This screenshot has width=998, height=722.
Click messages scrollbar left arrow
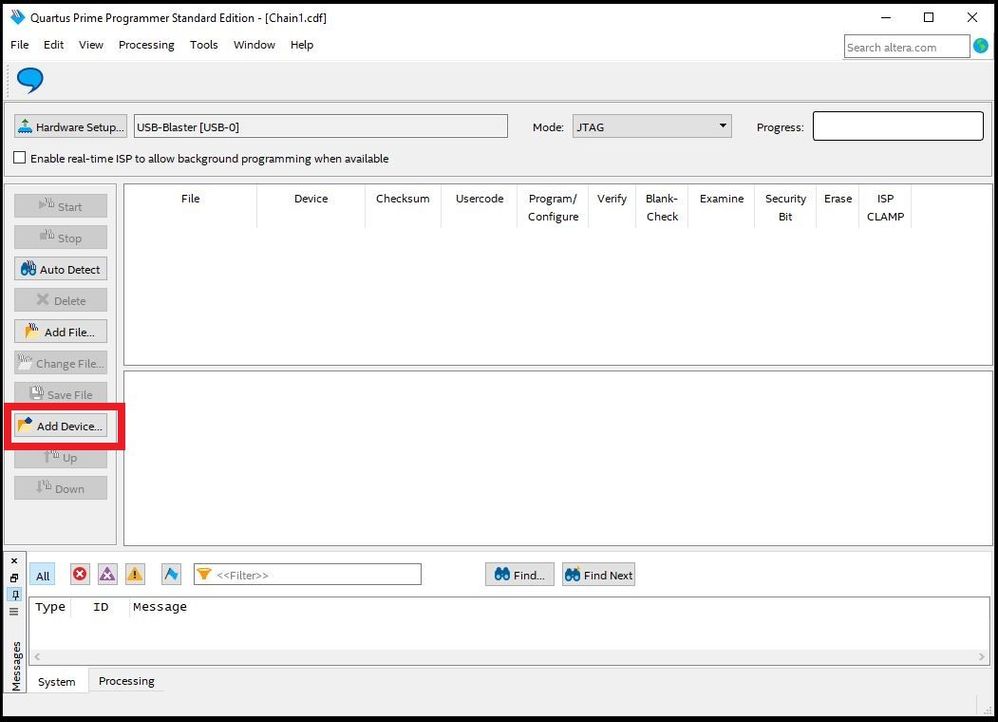(37, 656)
